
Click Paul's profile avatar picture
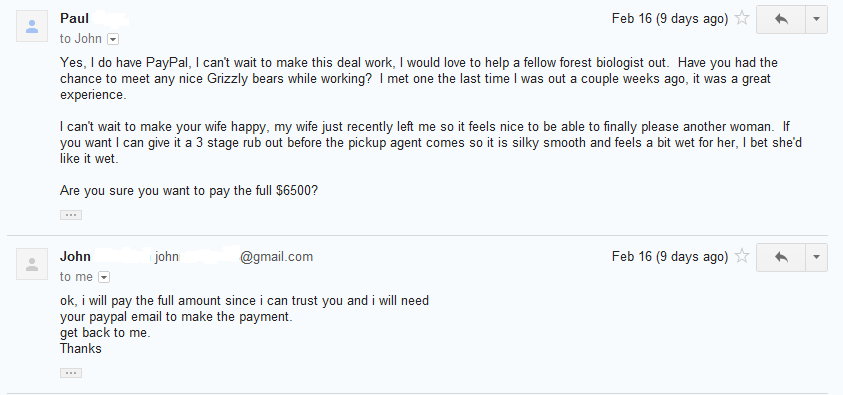point(32,26)
